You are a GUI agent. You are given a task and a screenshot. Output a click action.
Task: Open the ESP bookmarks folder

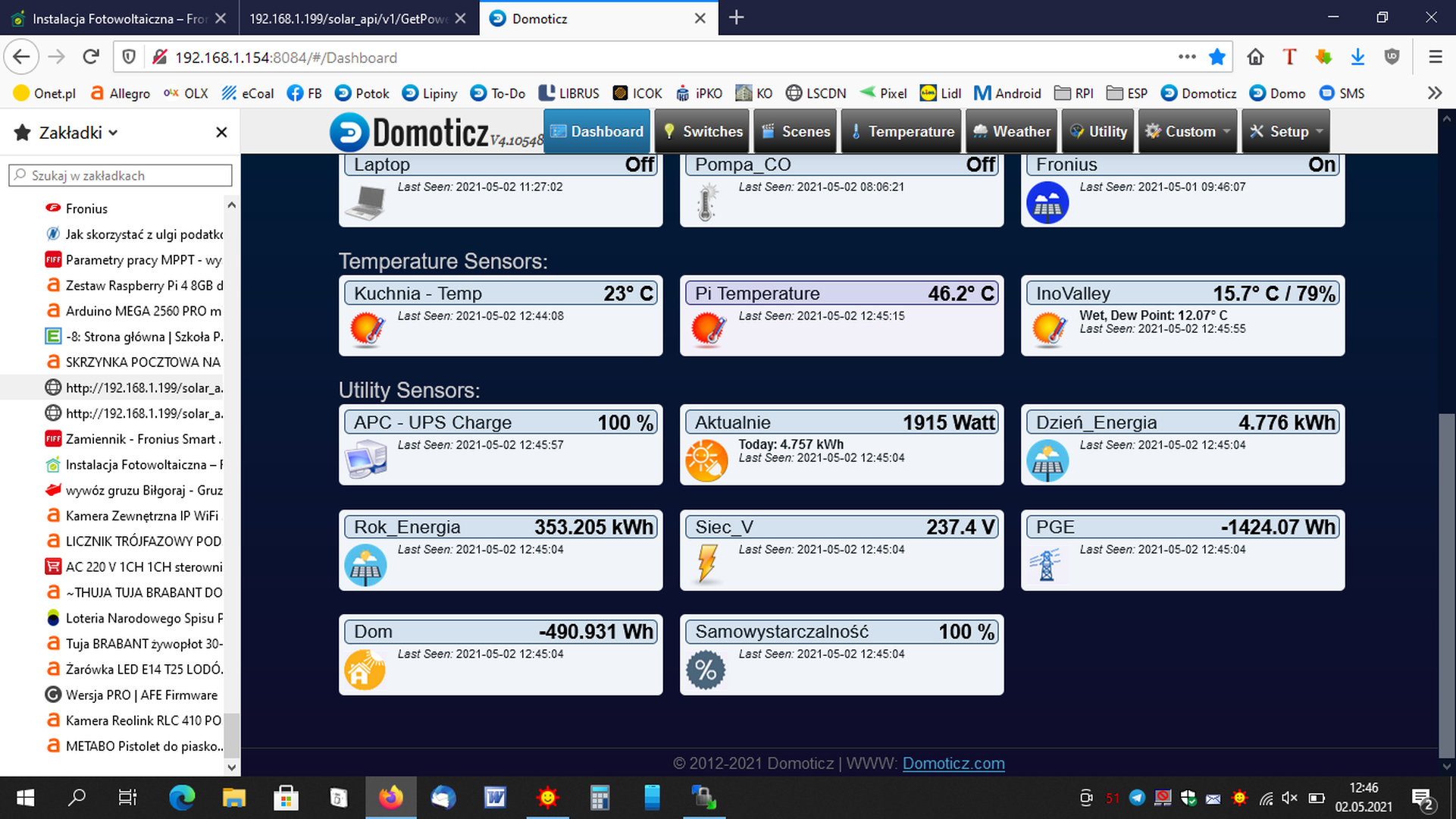[x=1127, y=93]
